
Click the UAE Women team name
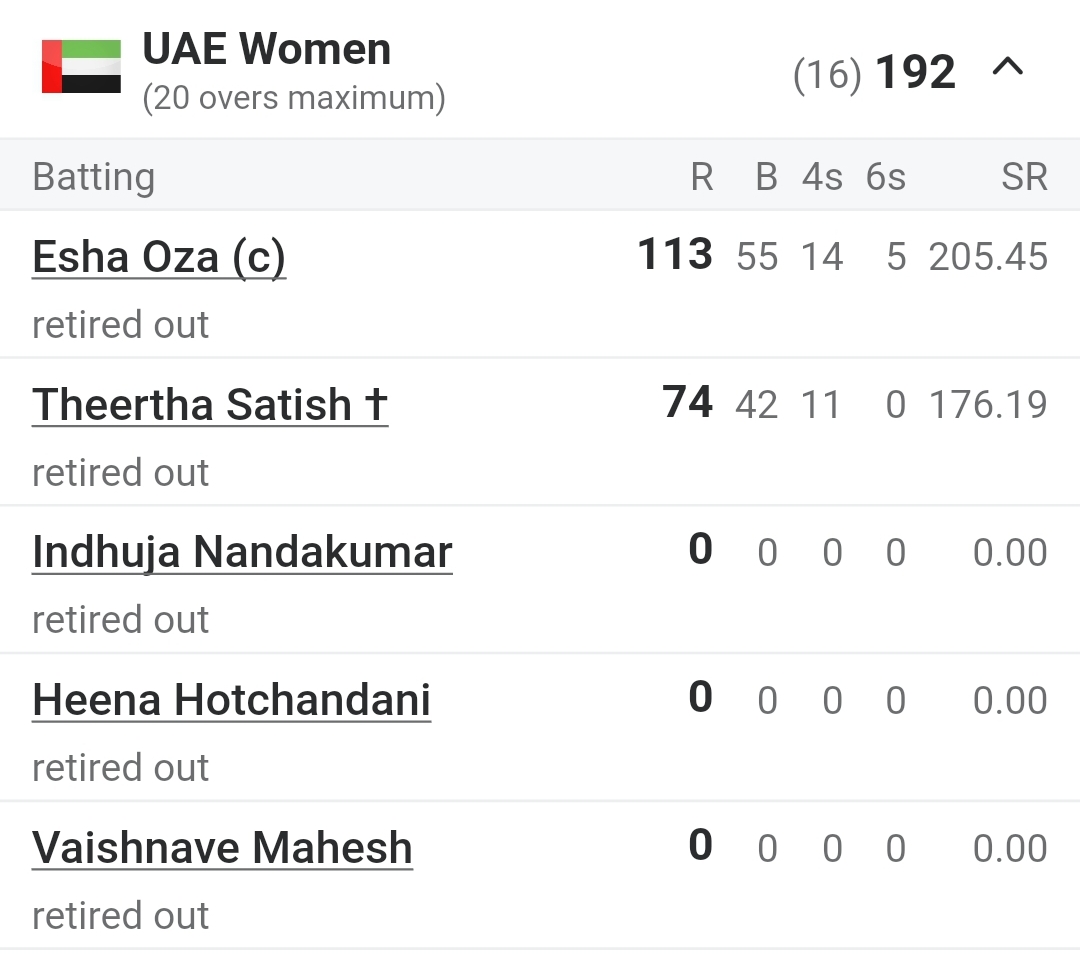[267, 49]
